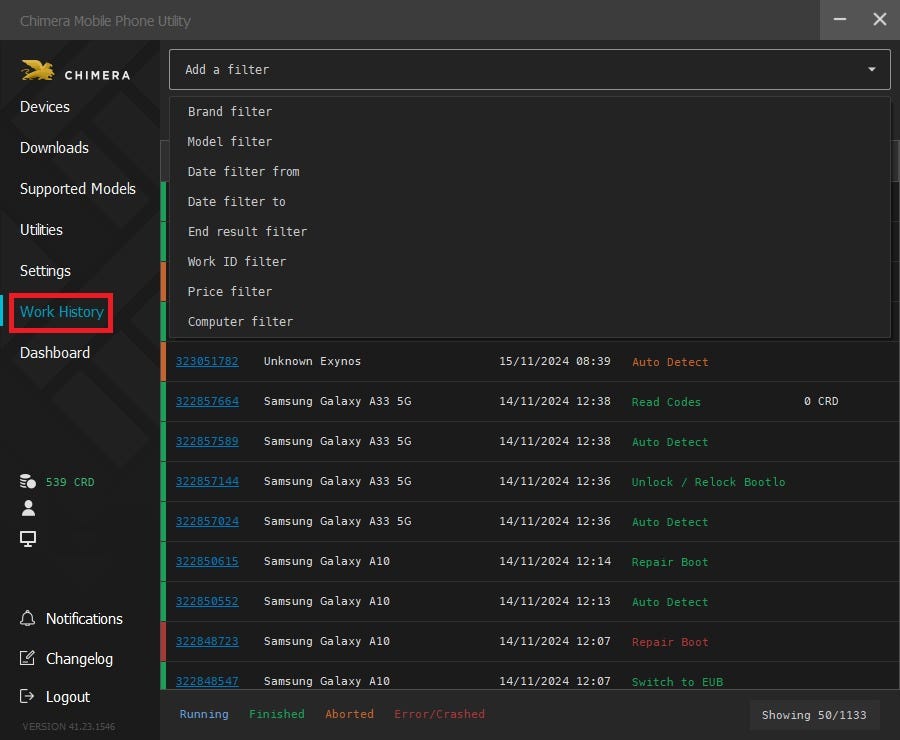Expand the Add a filter dropdown arrow
Screen dimensions: 900x740
pyautogui.click(x=871, y=69)
